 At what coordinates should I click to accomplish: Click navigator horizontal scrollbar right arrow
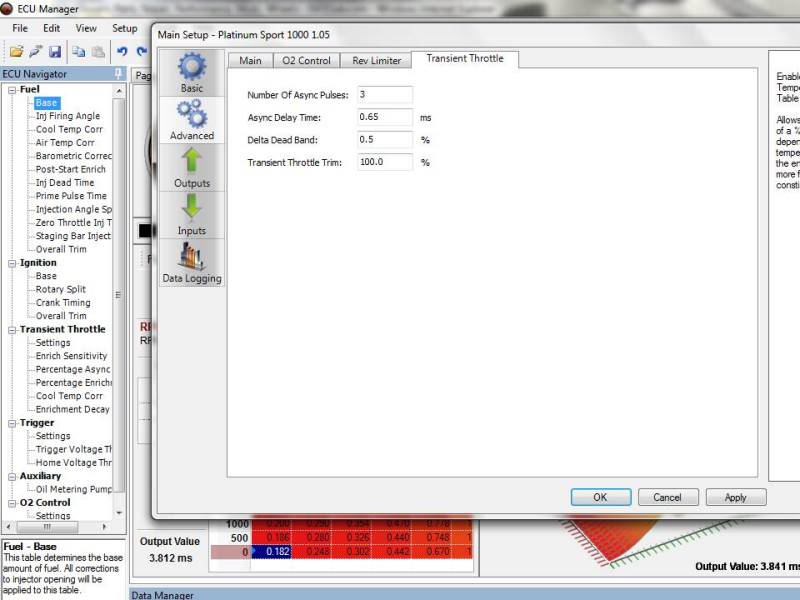click(x=105, y=527)
